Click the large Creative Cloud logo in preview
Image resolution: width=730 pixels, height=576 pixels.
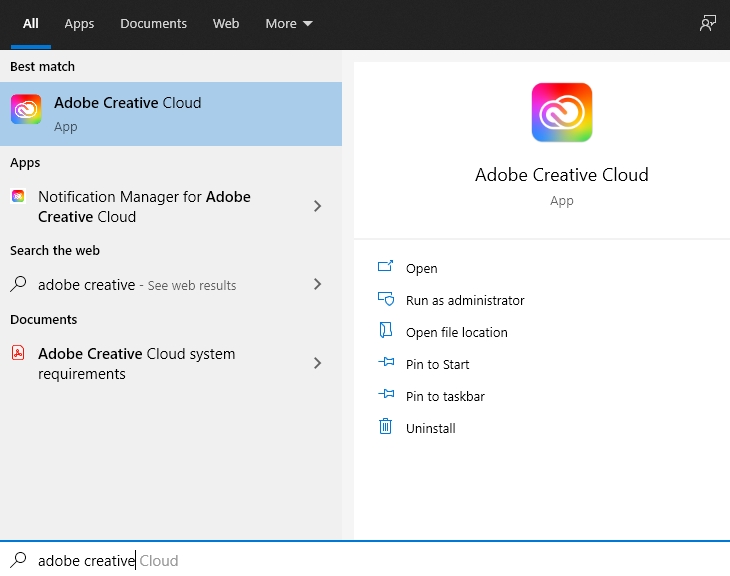tap(561, 113)
